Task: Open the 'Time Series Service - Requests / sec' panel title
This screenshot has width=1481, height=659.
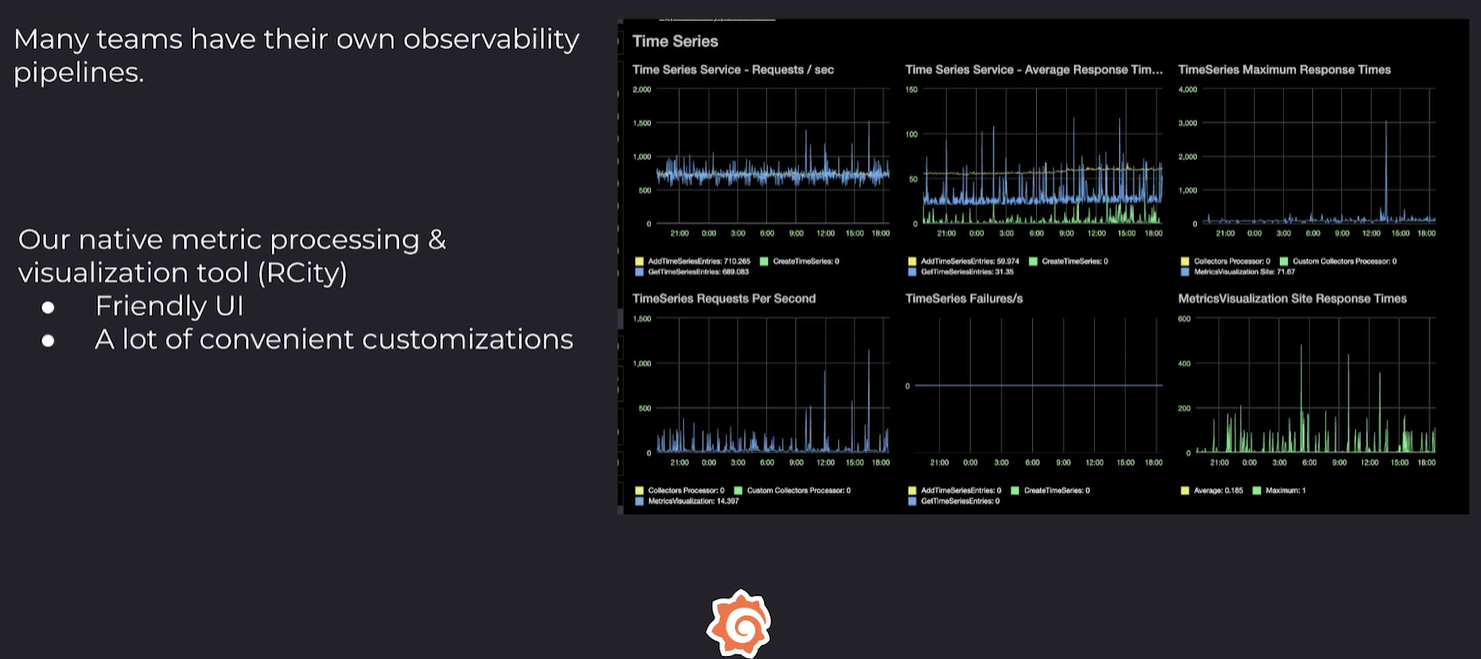Action: (x=733, y=70)
